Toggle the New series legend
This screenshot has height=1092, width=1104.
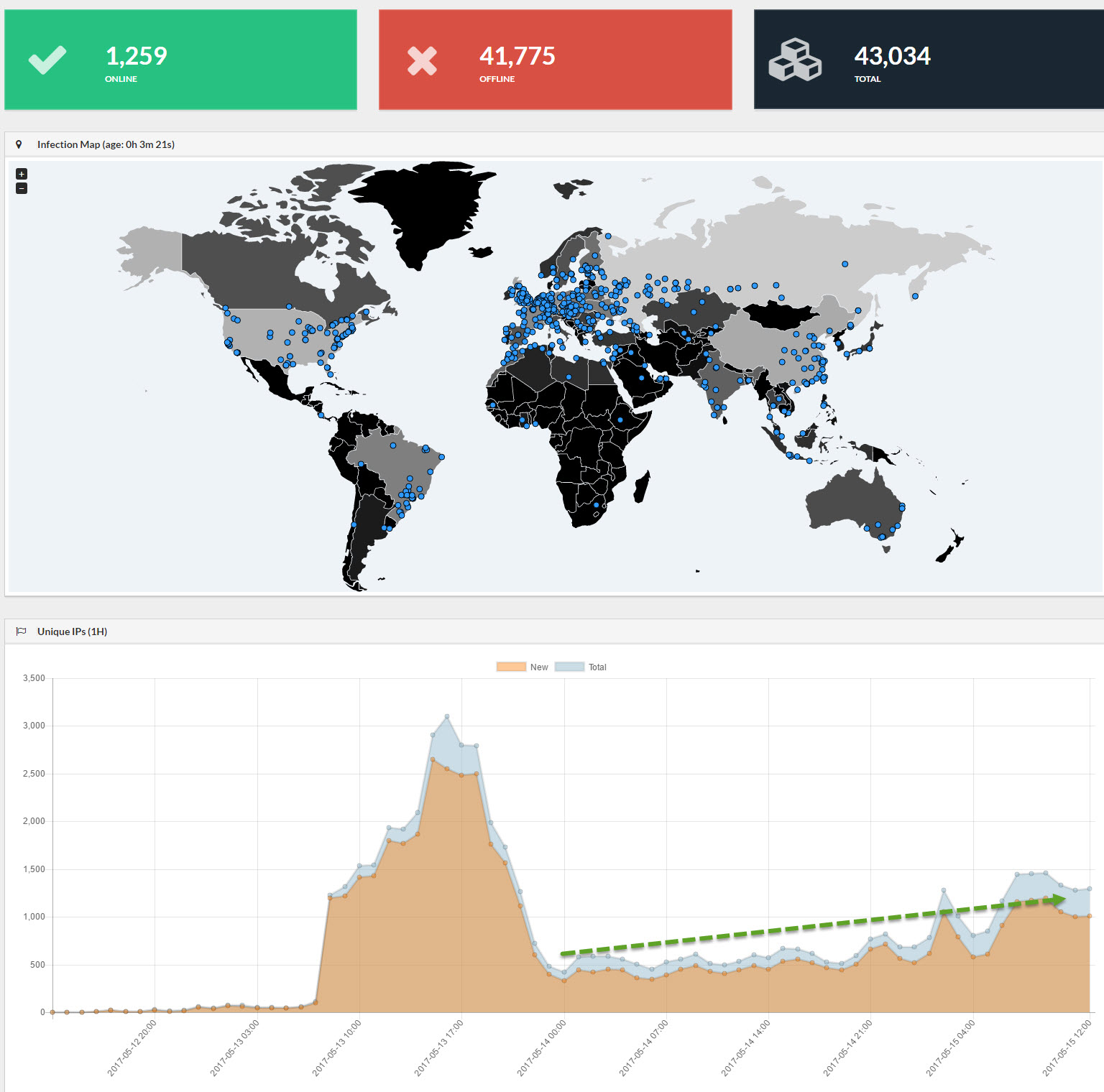pos(522,667)
